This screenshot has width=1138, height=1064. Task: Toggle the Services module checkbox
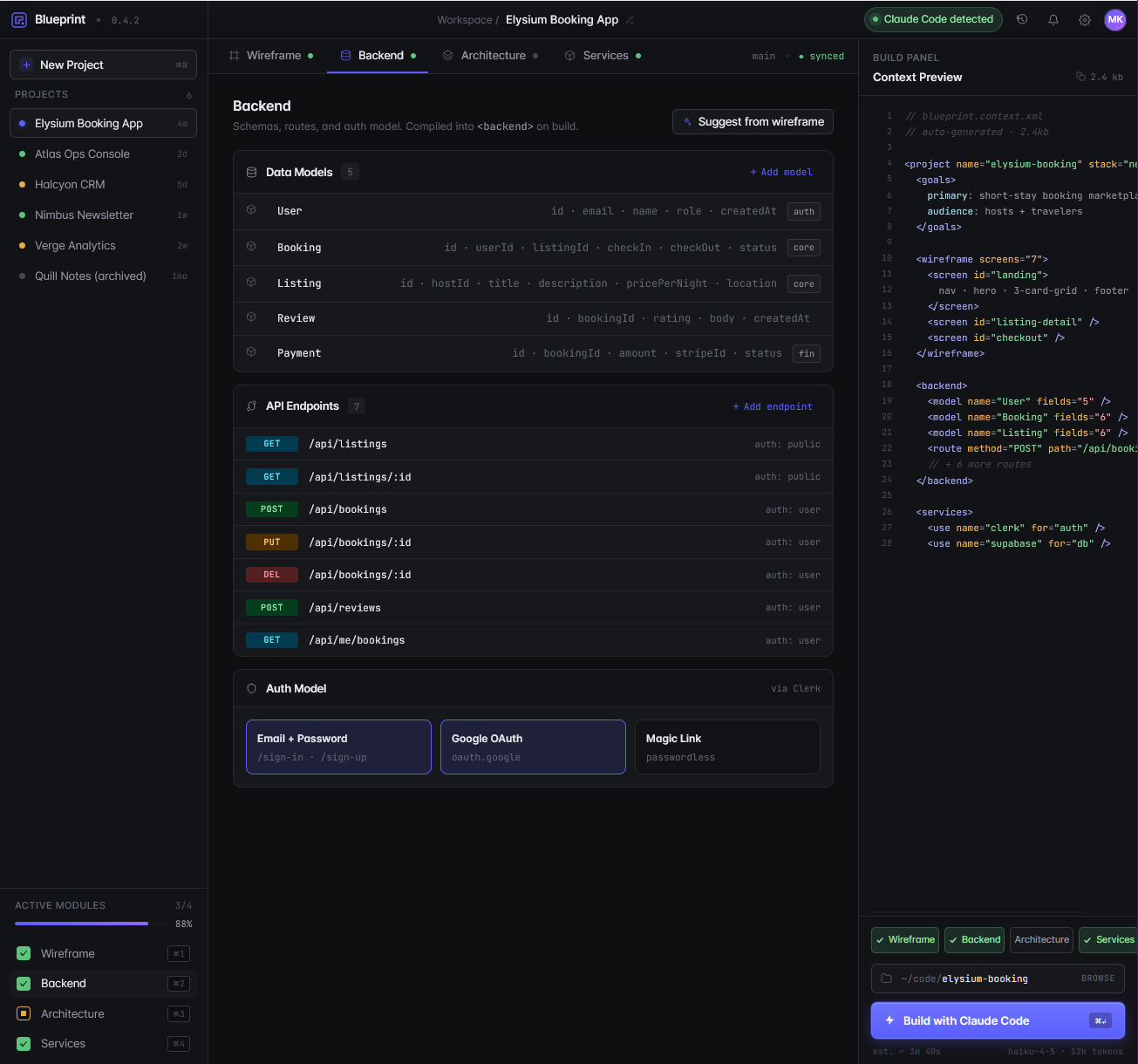[x=24, y=1043]
